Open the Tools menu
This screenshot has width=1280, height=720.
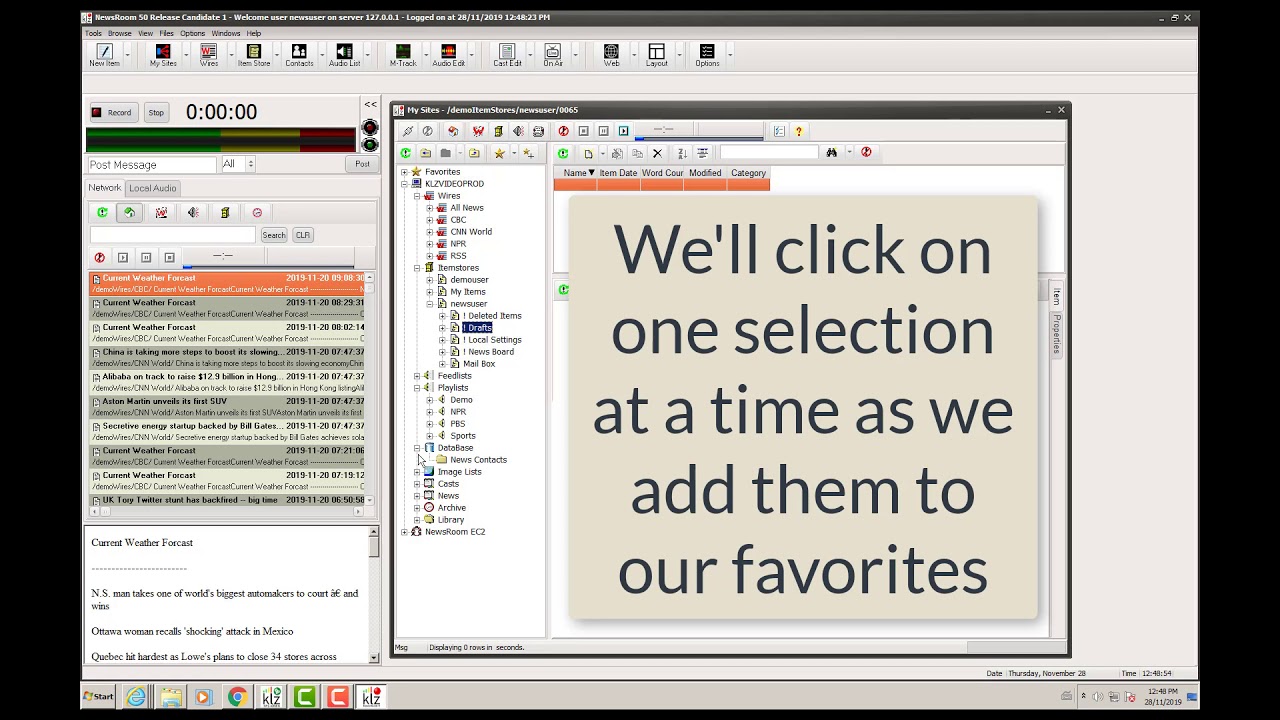93,33
